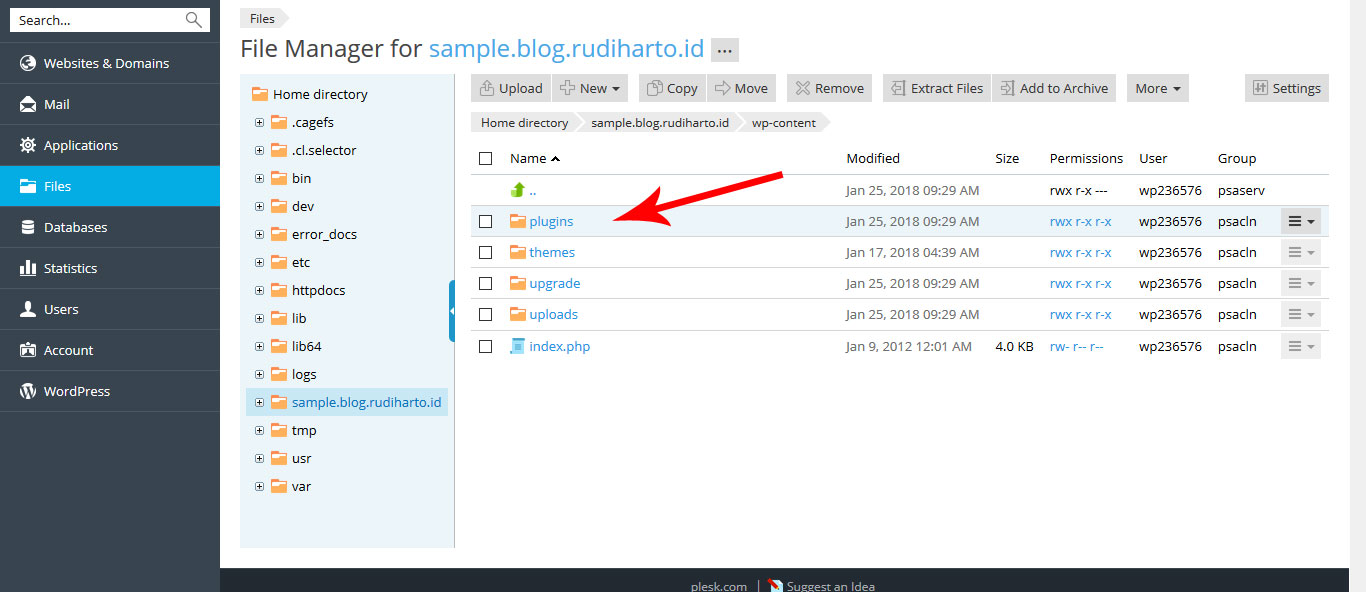Click the Home directory folder icon in tree
Screen dimensions: 1366x592
tap(260, 94)
